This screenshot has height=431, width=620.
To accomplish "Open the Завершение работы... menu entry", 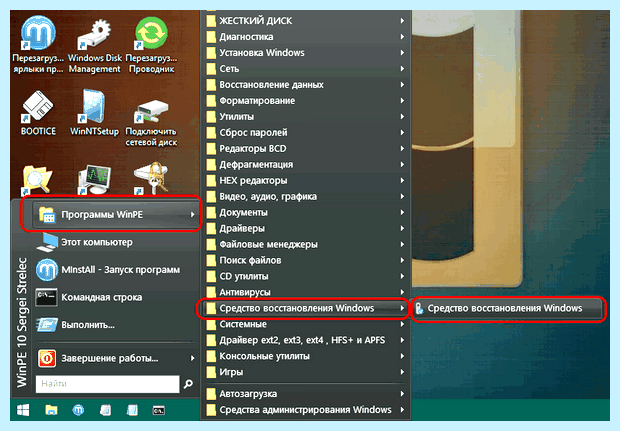I will [x=116, y=358].
